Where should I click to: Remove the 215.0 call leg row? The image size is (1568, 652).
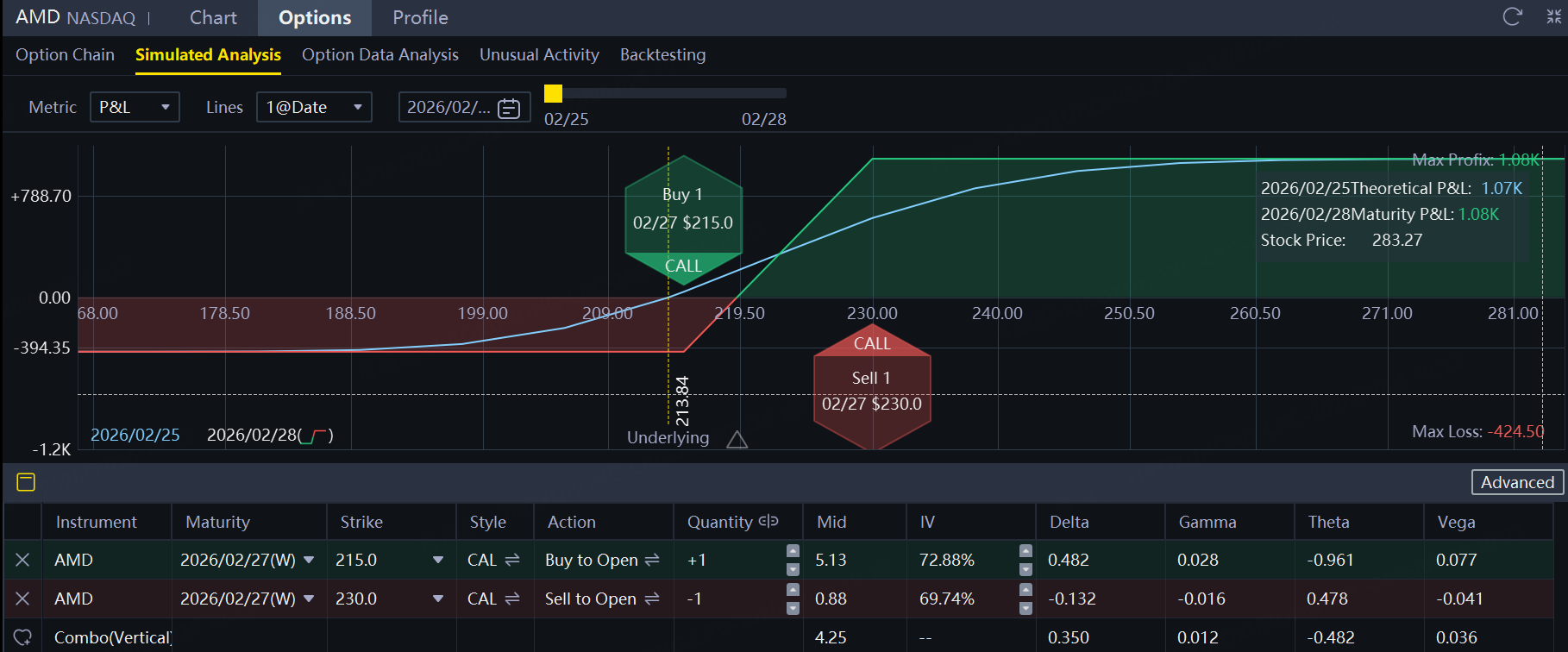pyautogui.click(x=22, y=560)
